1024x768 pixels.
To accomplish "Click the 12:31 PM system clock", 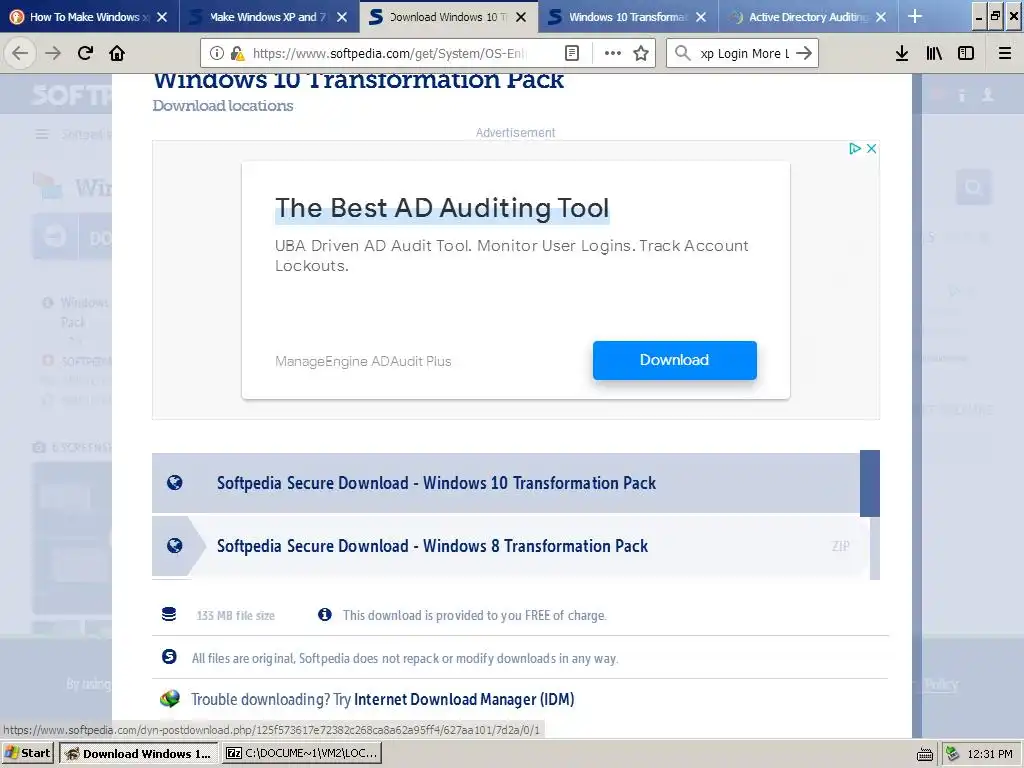I will pos(989,754).
